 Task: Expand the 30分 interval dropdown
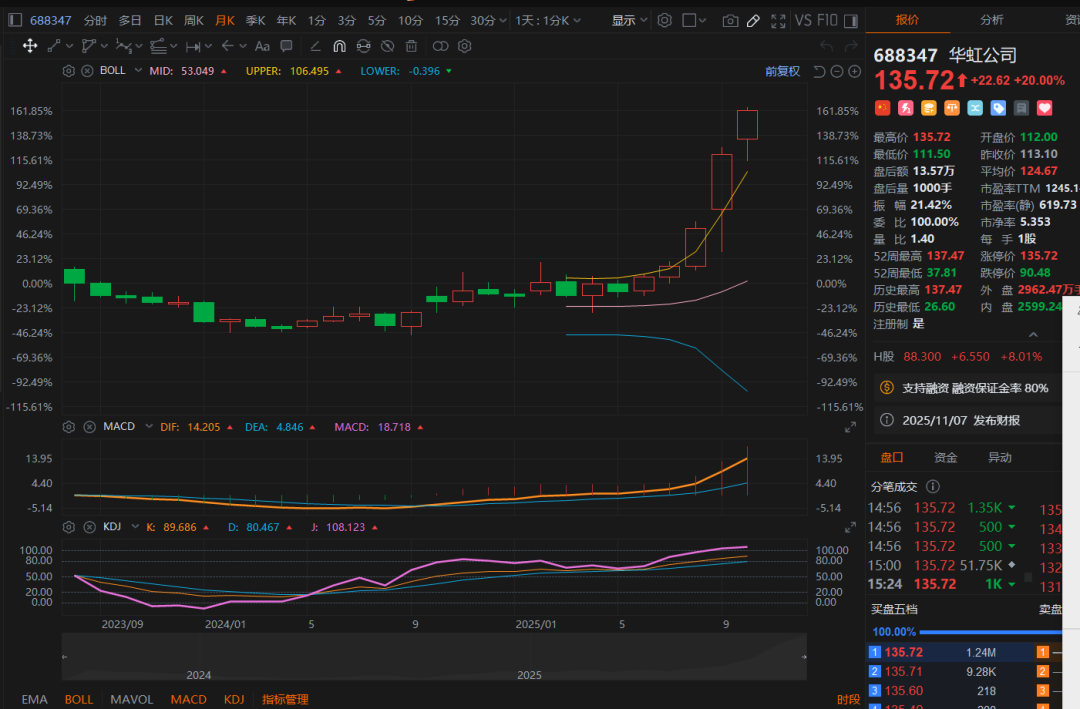click(x=502, y=21)
